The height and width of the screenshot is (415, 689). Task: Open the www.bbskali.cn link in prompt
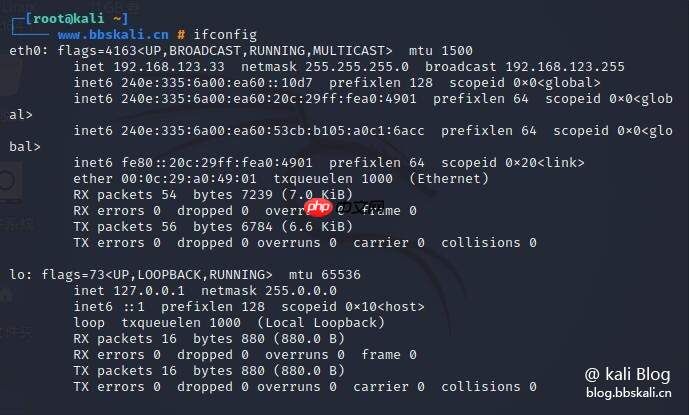(x=104, y=34)
